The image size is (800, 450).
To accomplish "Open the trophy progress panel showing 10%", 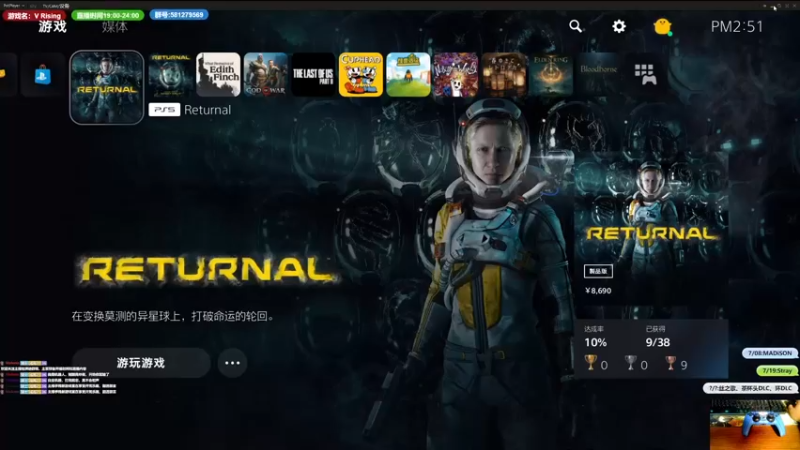I will coord(651,349).
